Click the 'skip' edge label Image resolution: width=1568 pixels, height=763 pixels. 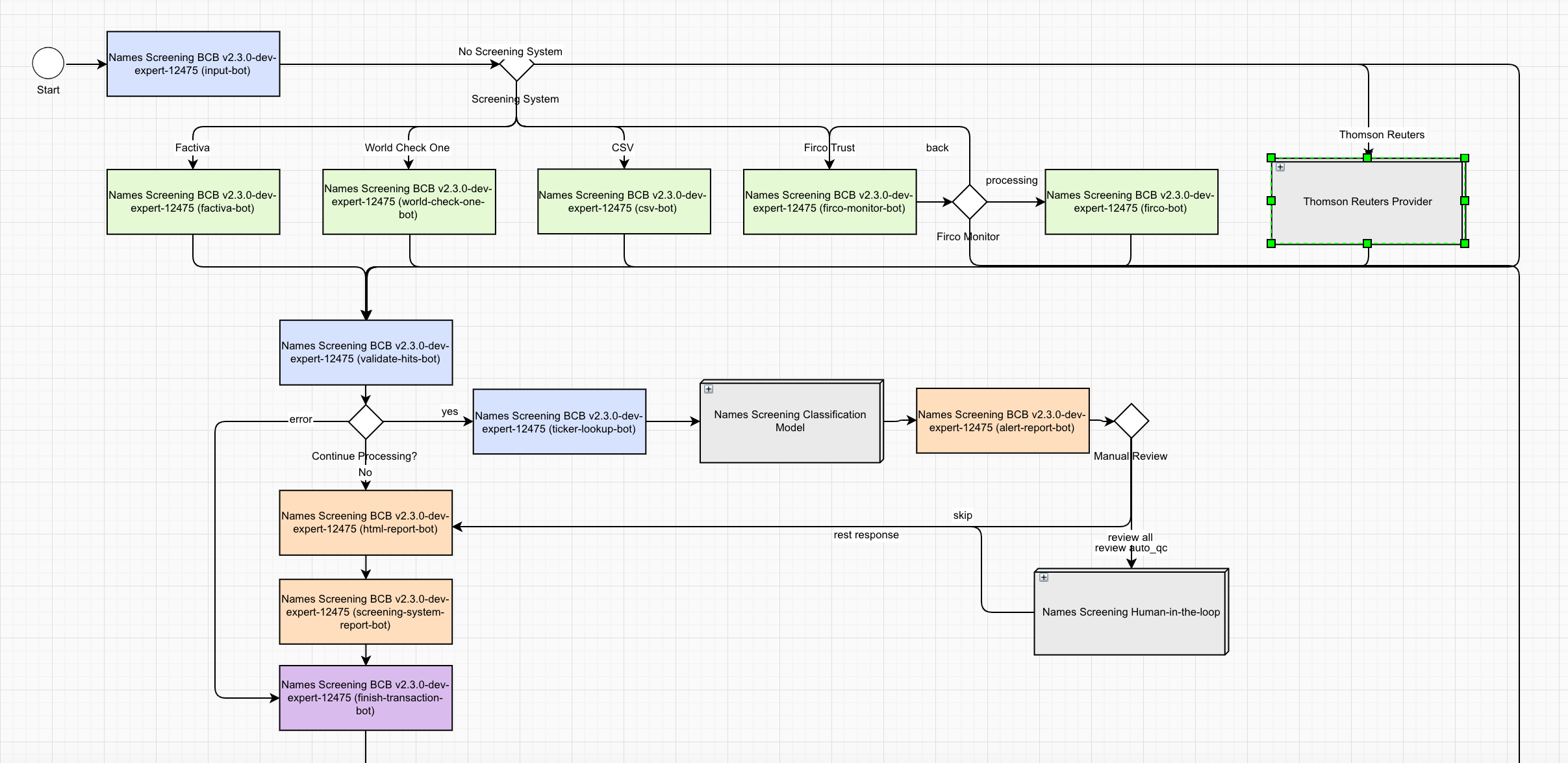point(963,515)
